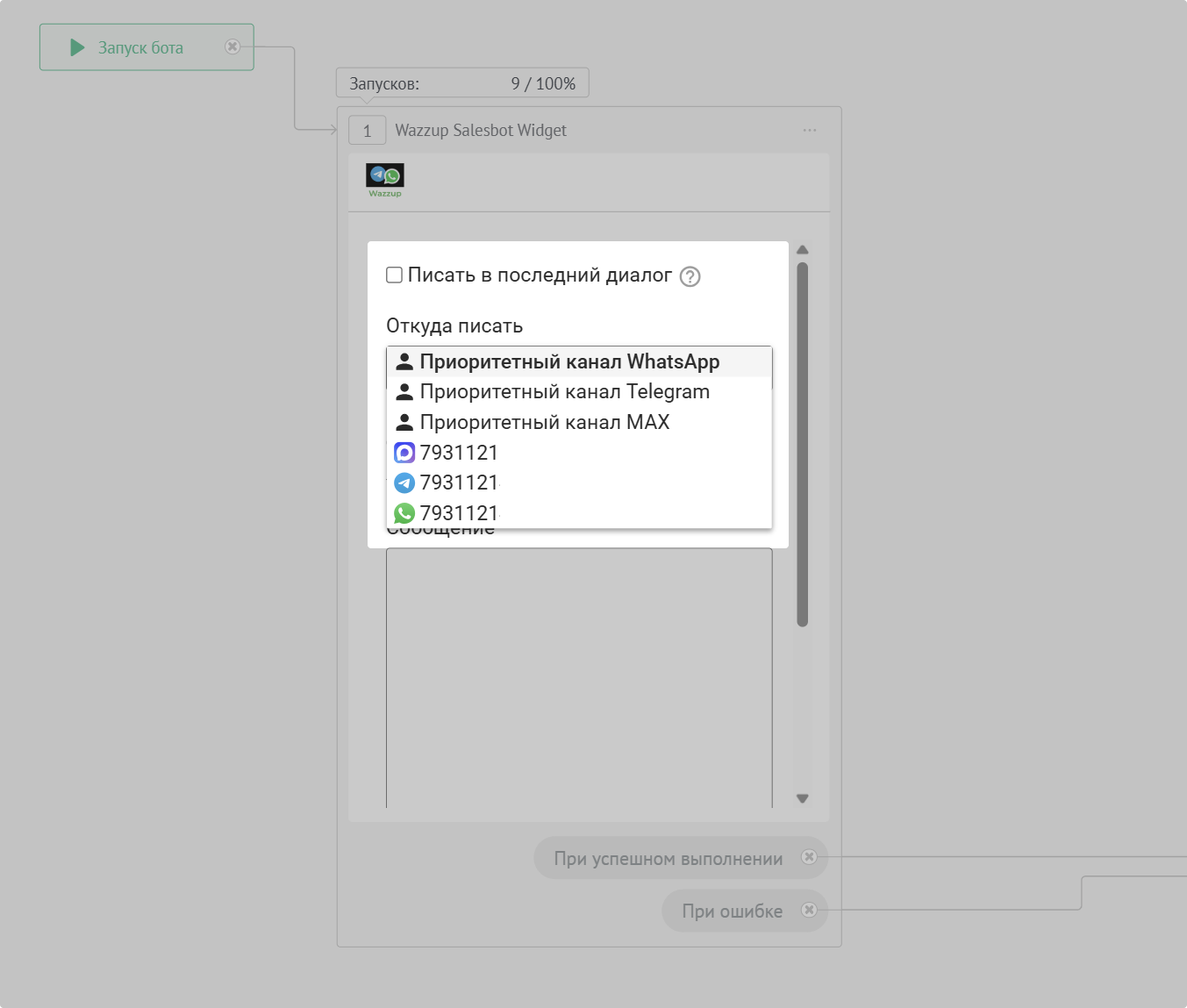Choose Приоритетный канал MAX option
Image resolution: width=1187 pixels, height=1008 pixels.
tap(579, 422)
